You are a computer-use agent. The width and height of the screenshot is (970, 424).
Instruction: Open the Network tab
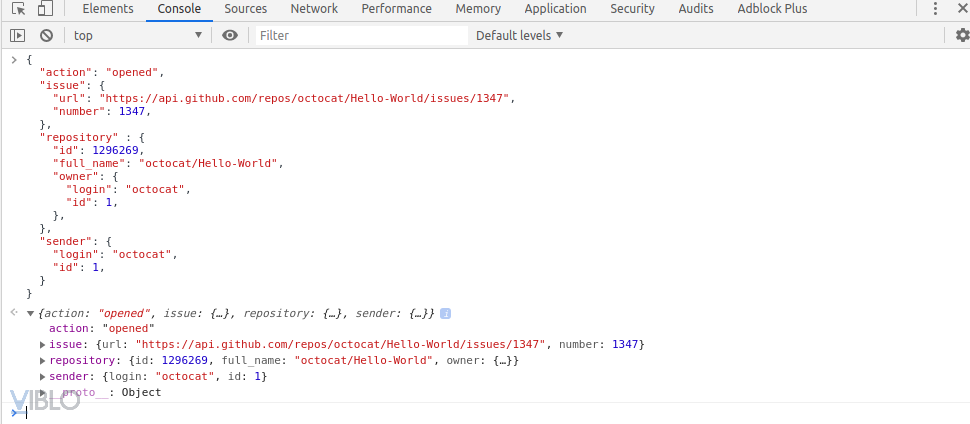[314, 9]
